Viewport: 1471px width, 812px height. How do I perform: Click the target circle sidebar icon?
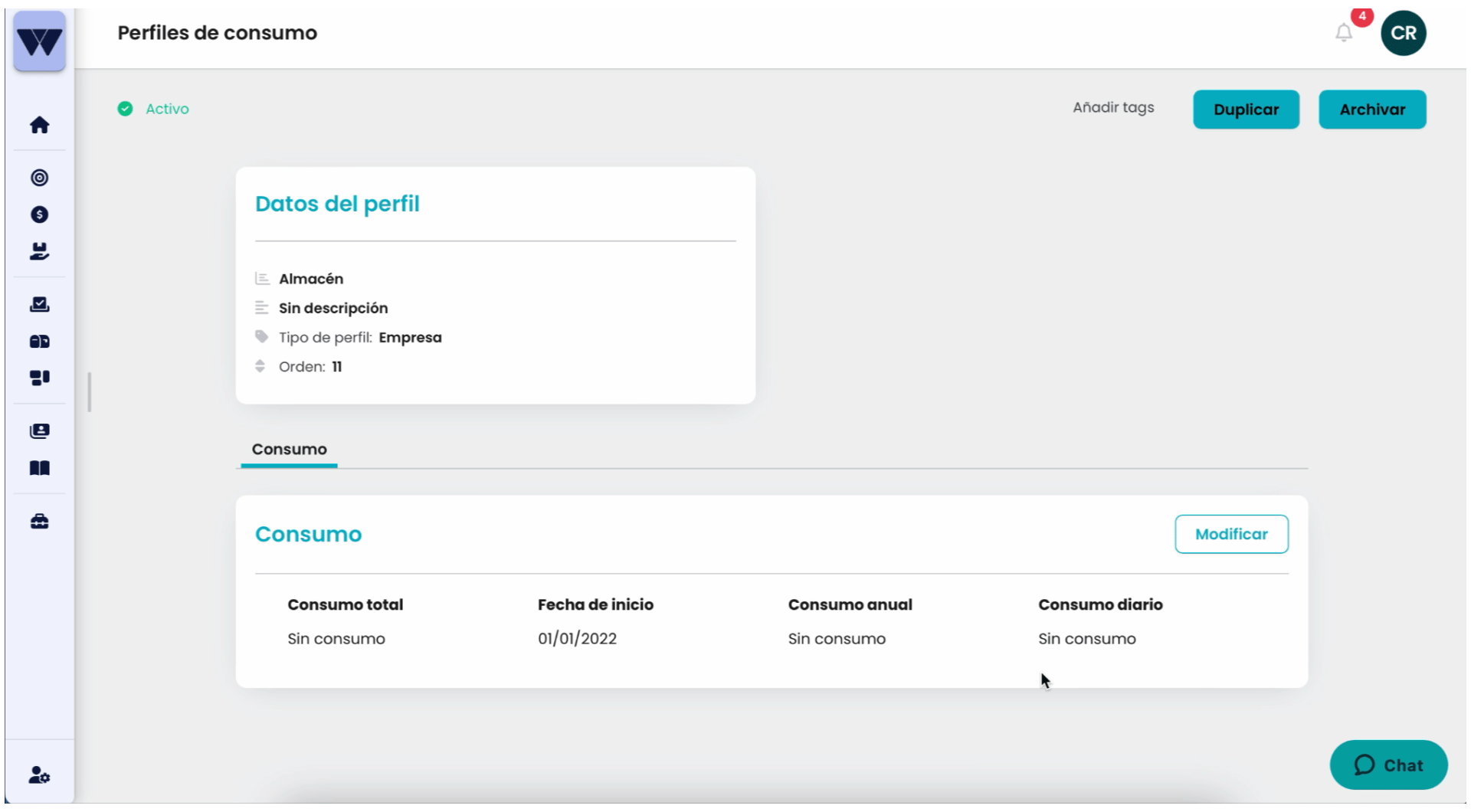[40, 178]
